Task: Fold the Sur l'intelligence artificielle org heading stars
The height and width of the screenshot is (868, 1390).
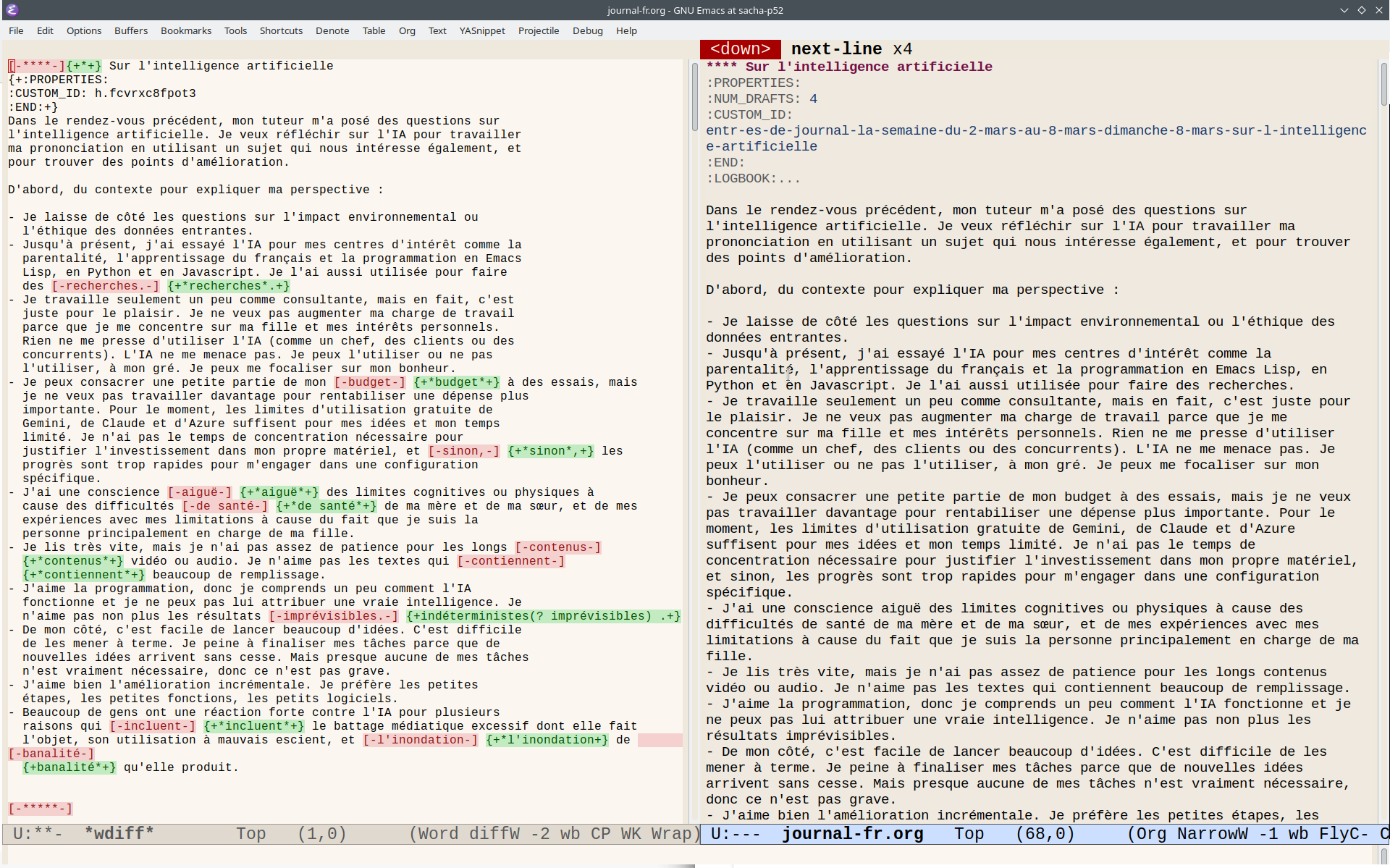Action: (722, 67)
